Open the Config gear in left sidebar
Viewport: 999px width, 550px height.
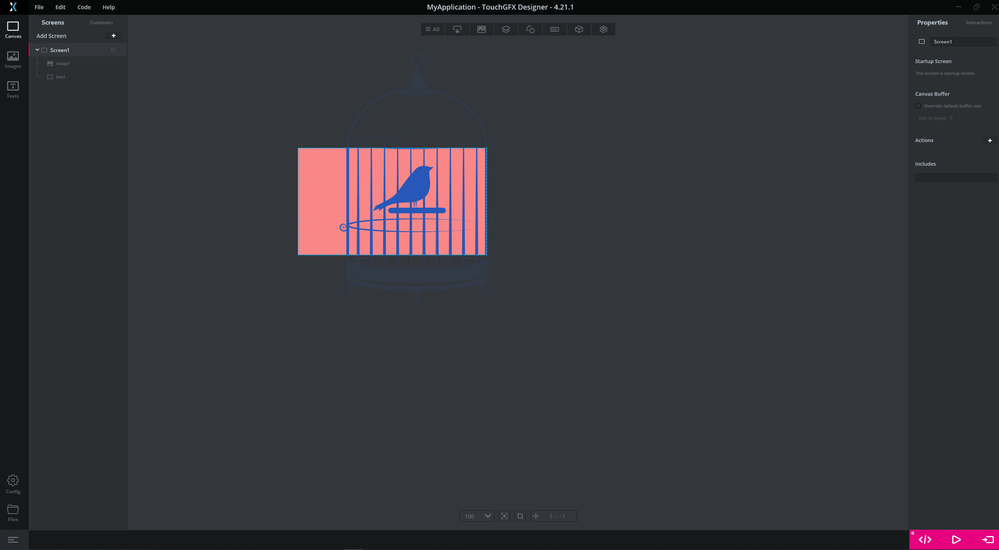(x=13, y=484)
